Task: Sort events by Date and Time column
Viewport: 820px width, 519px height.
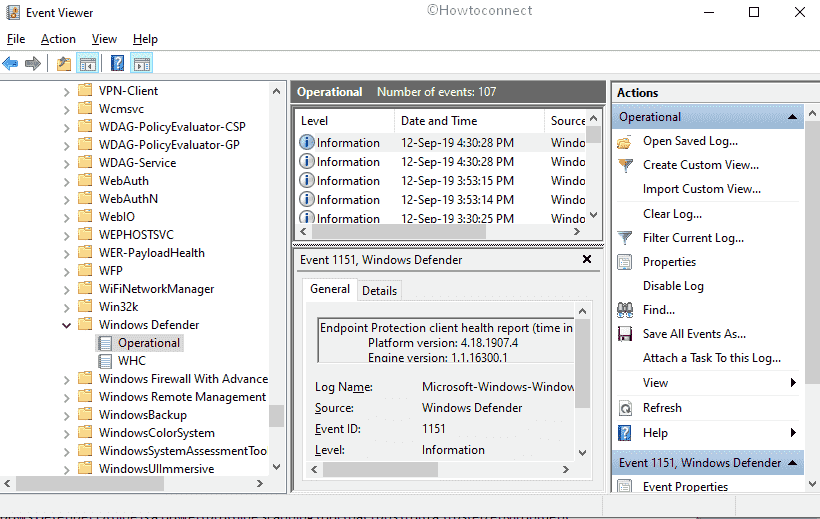Action: pos(469,121)
